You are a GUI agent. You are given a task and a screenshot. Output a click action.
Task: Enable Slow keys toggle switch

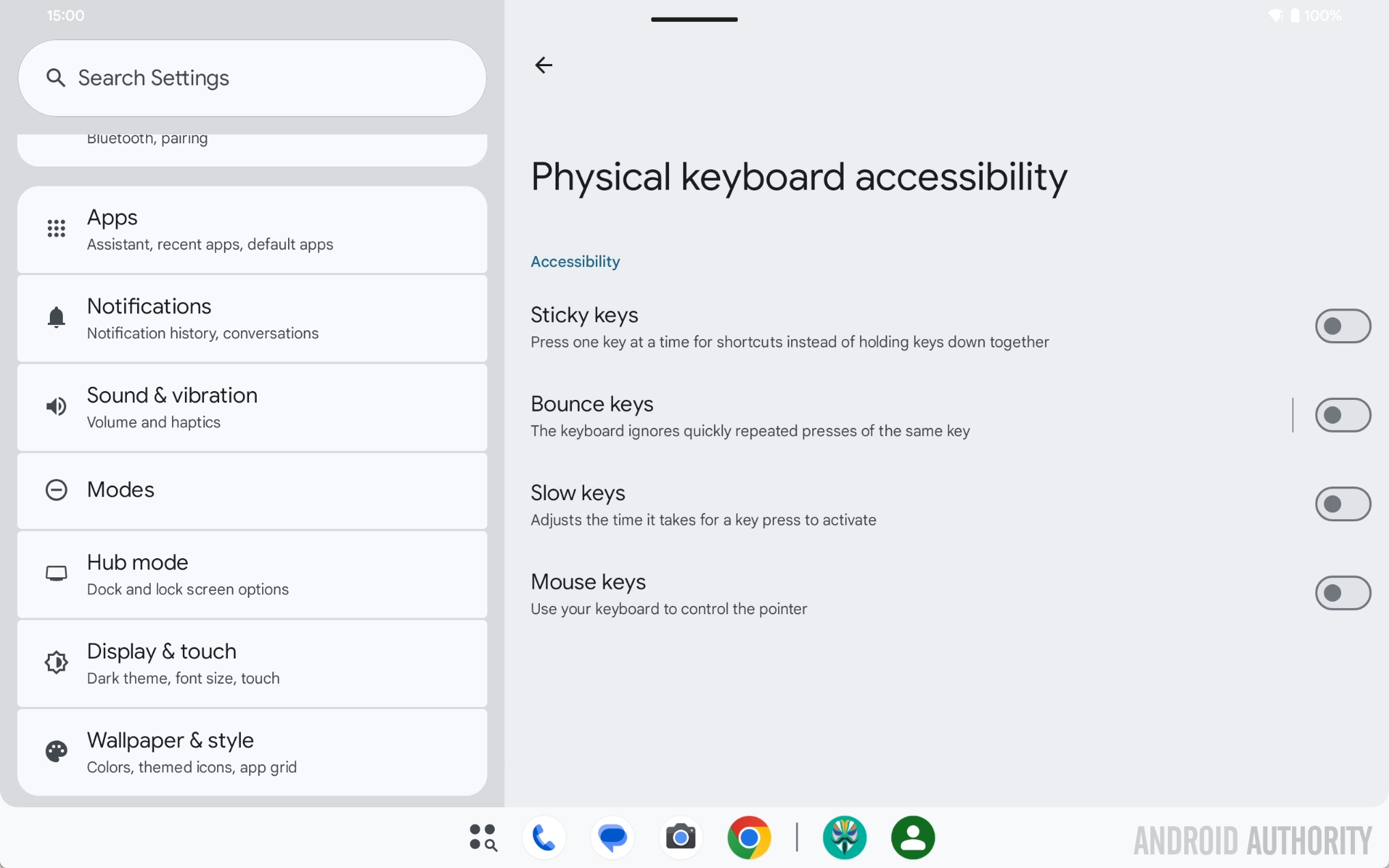1342,503
